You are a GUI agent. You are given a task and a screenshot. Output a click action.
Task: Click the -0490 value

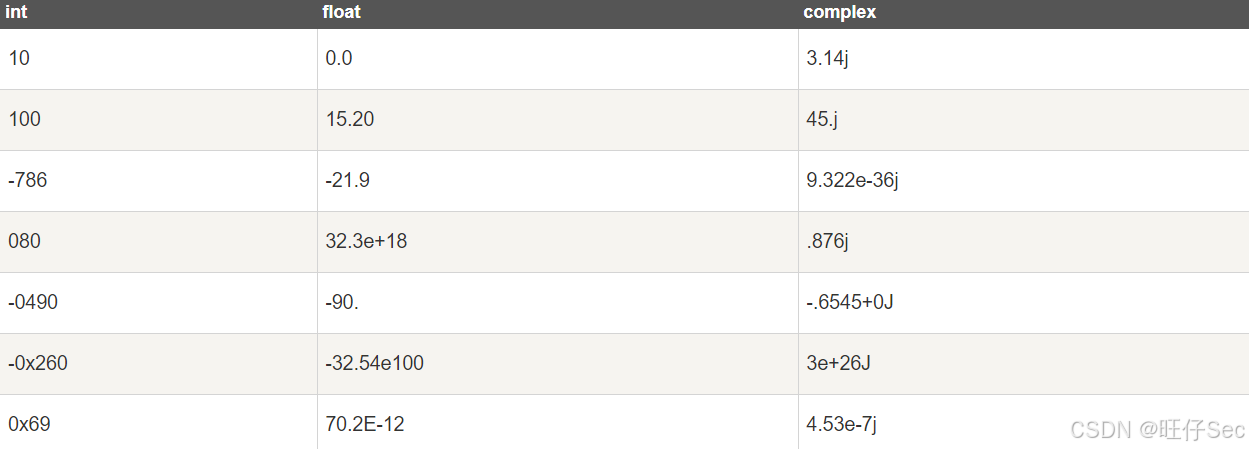[33, 303]
